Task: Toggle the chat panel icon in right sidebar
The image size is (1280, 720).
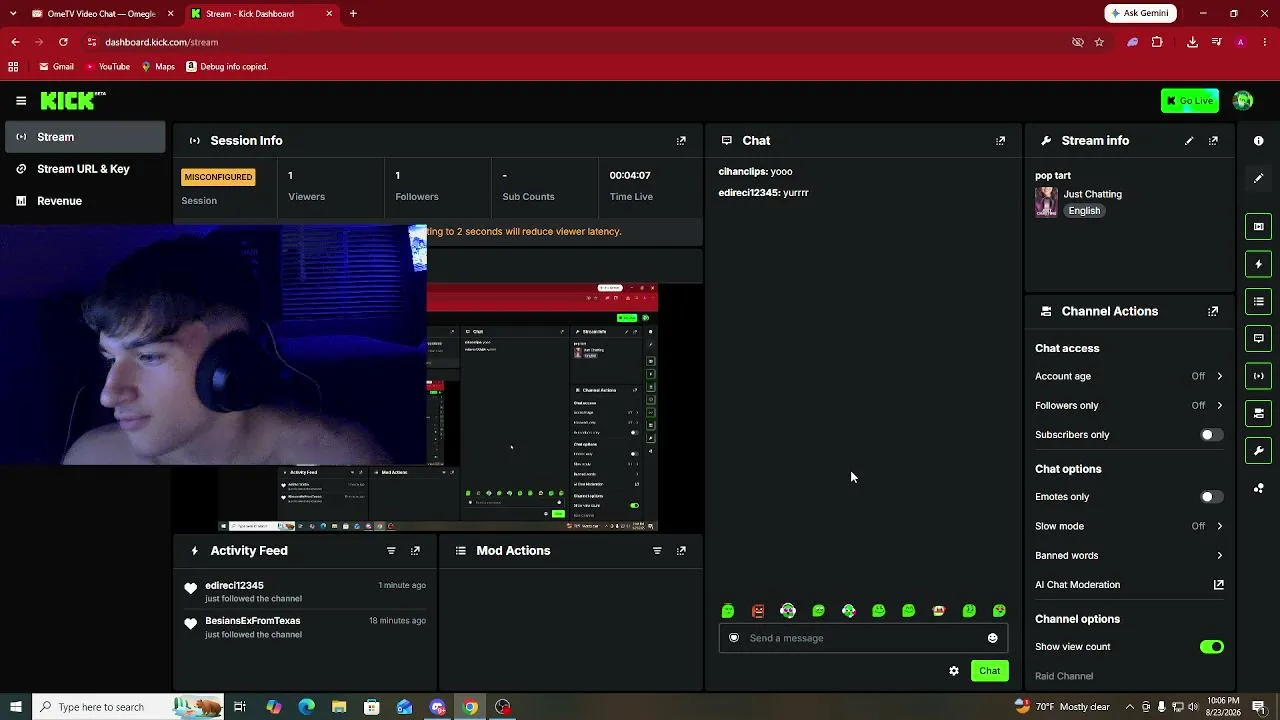Action: click(1258, 338)
